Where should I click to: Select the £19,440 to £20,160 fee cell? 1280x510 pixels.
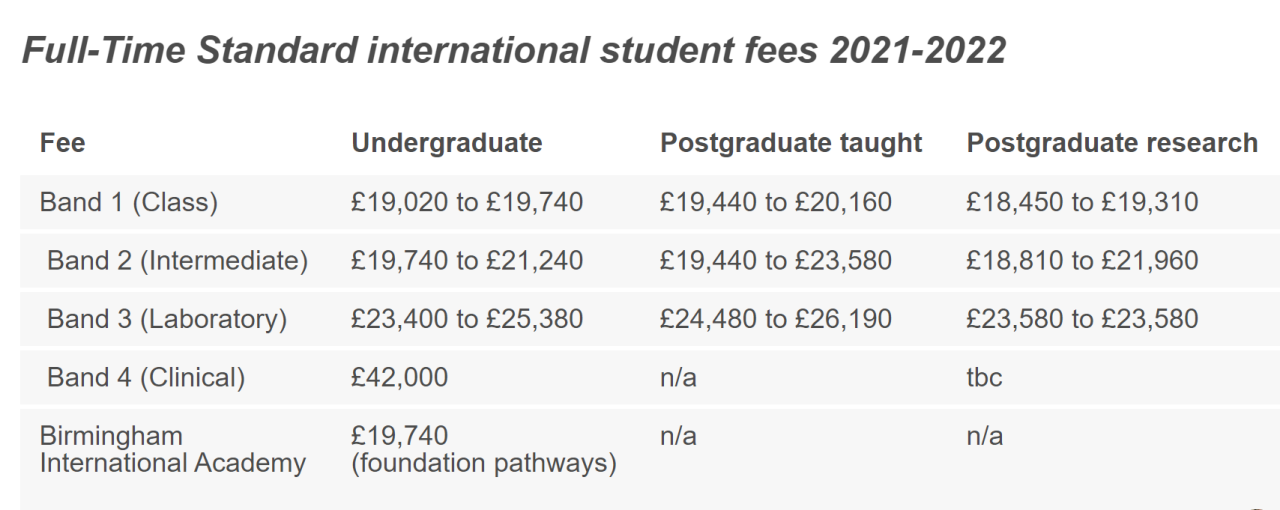click(775, 203)
